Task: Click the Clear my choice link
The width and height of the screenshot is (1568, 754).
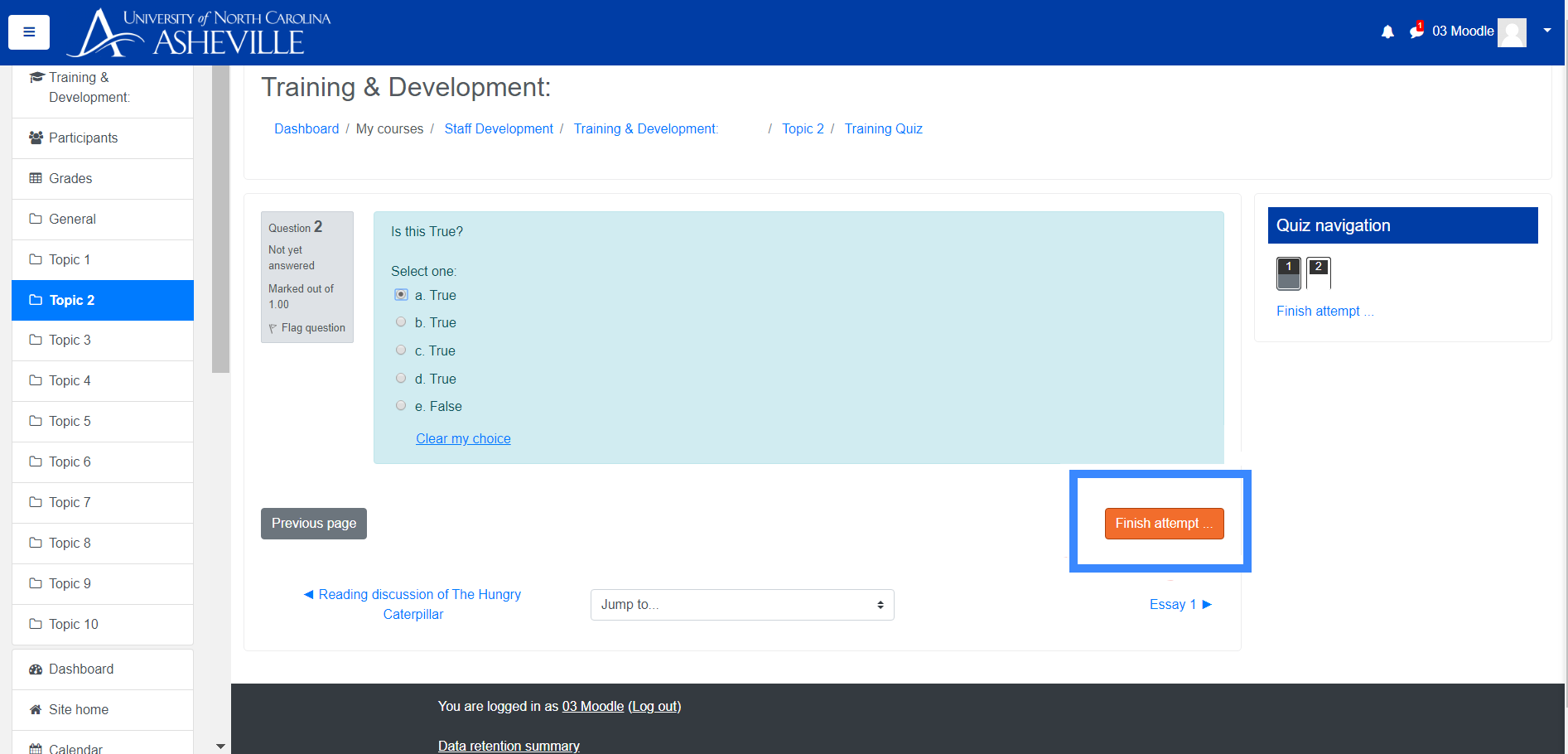Action: pos(463,439)
